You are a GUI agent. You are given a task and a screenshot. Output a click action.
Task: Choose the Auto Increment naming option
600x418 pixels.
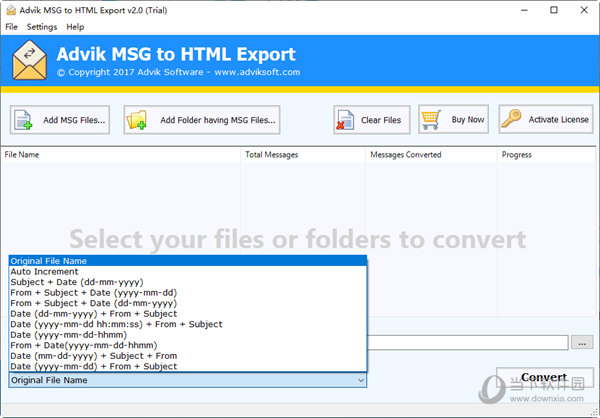pos(188,271)
